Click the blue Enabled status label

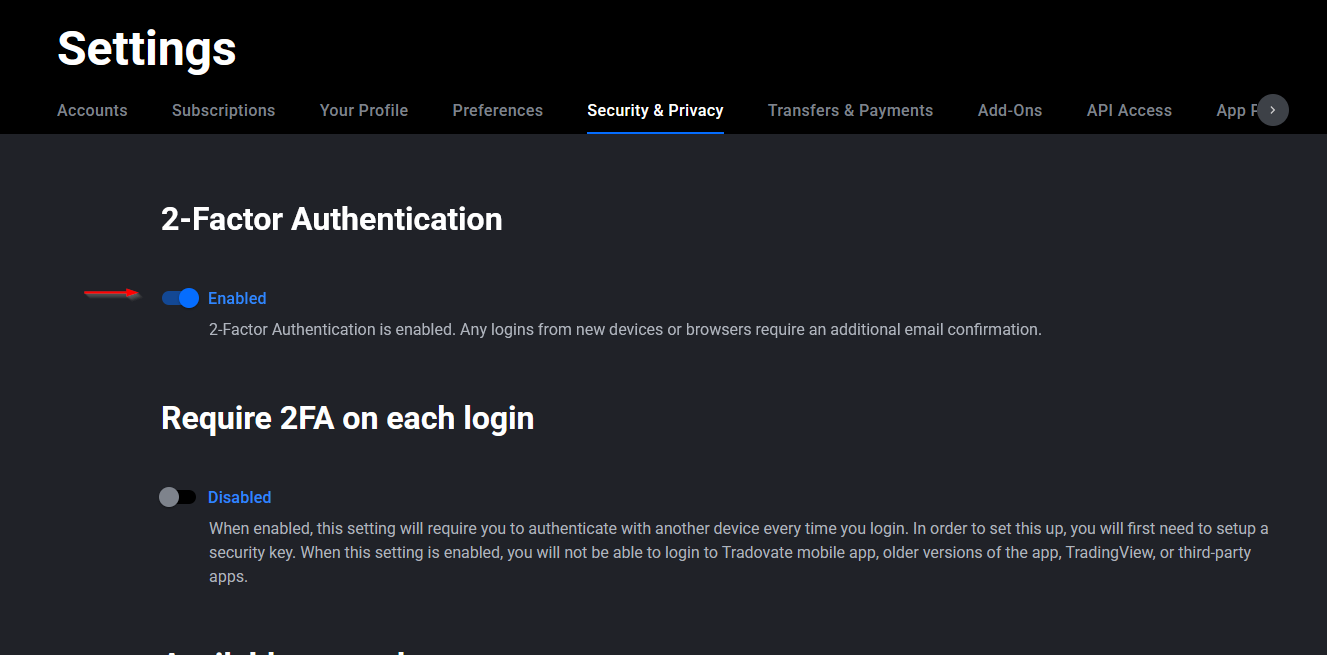pos(237,298)
